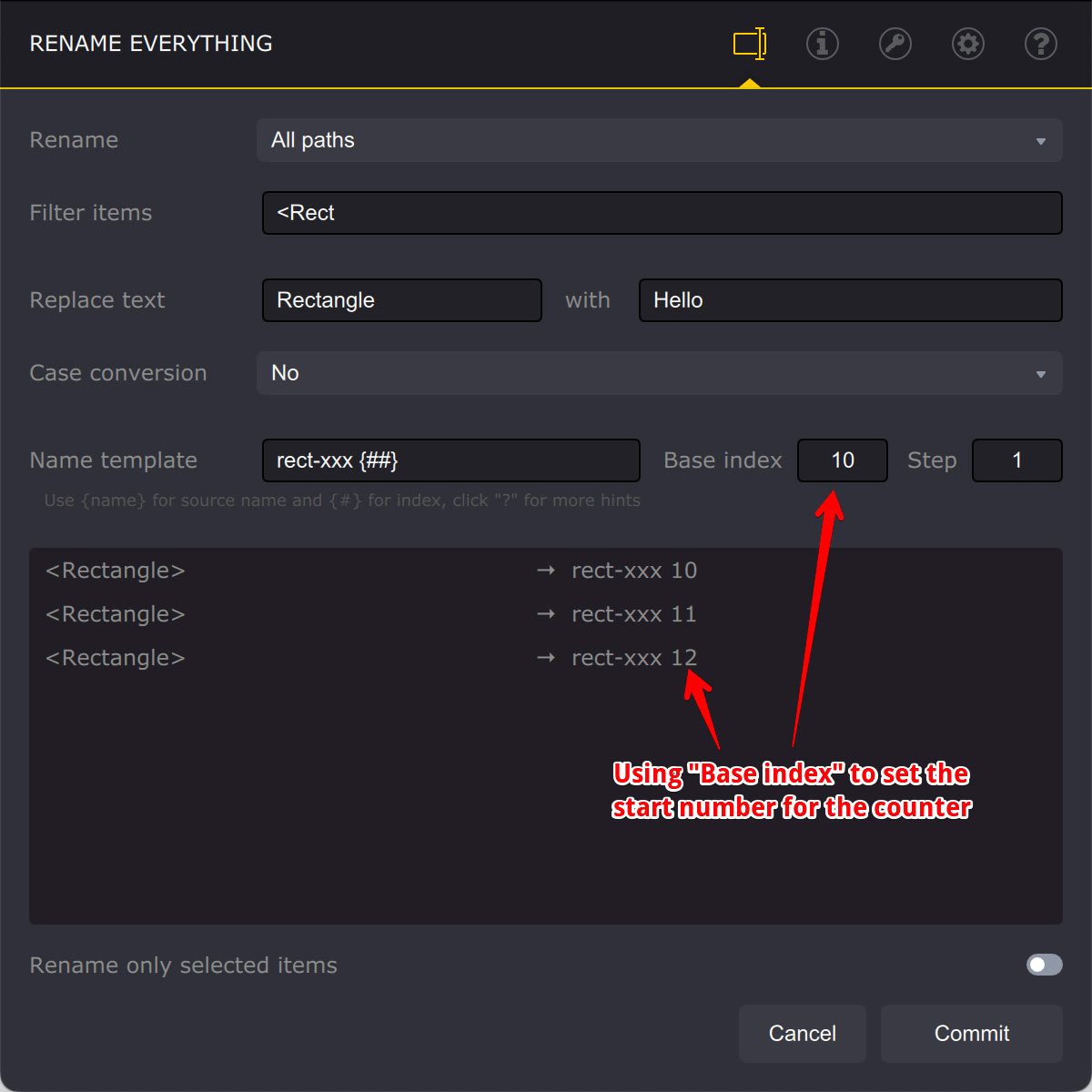Screen dimensions: 1092x1092
Task: Click the Base index field showing 10
Action: click(842, 460)
